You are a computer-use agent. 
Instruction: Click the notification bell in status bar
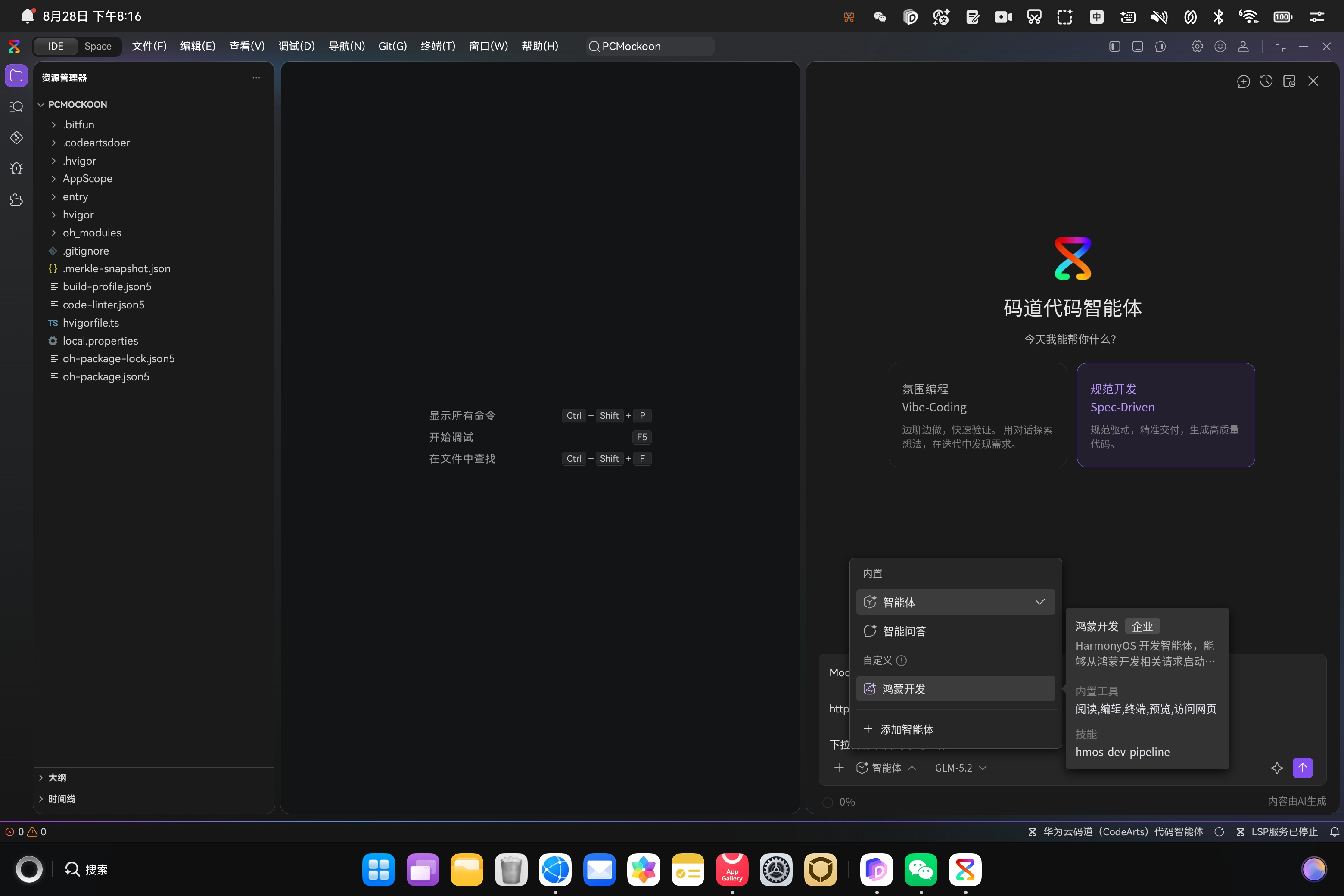[x=1334, y=831]
